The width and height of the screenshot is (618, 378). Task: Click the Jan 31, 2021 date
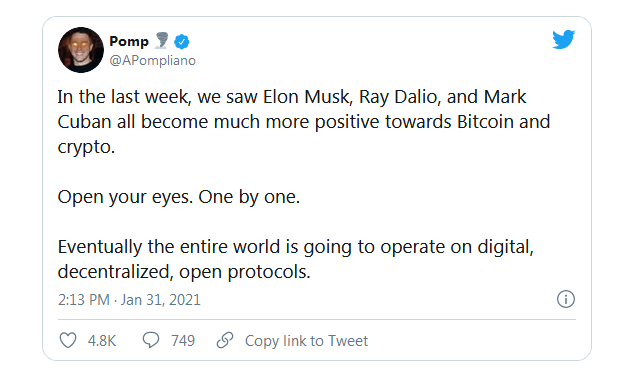(x=160, y=300)
